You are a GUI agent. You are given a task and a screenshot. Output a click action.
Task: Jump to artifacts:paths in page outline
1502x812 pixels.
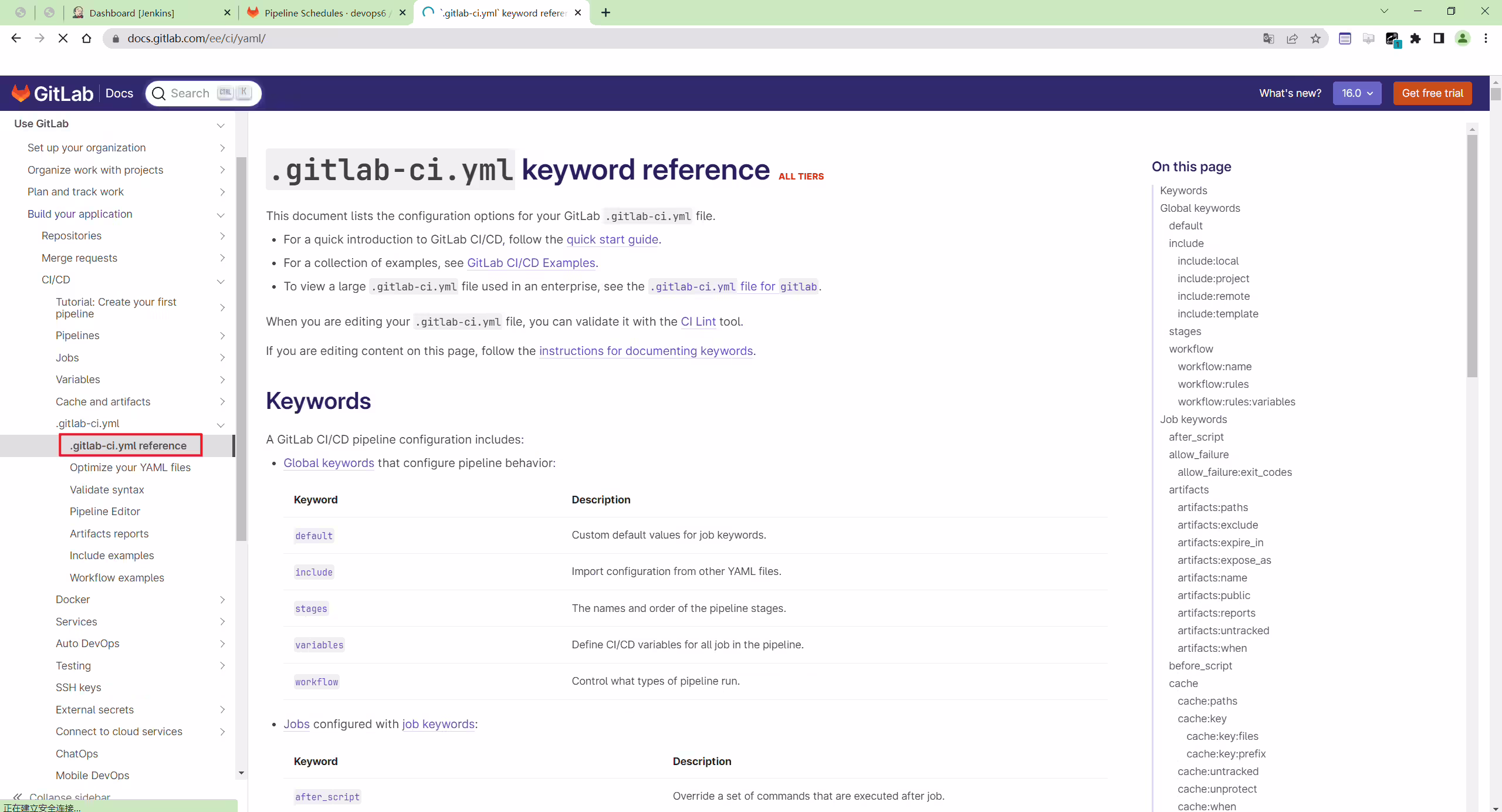1213,507
